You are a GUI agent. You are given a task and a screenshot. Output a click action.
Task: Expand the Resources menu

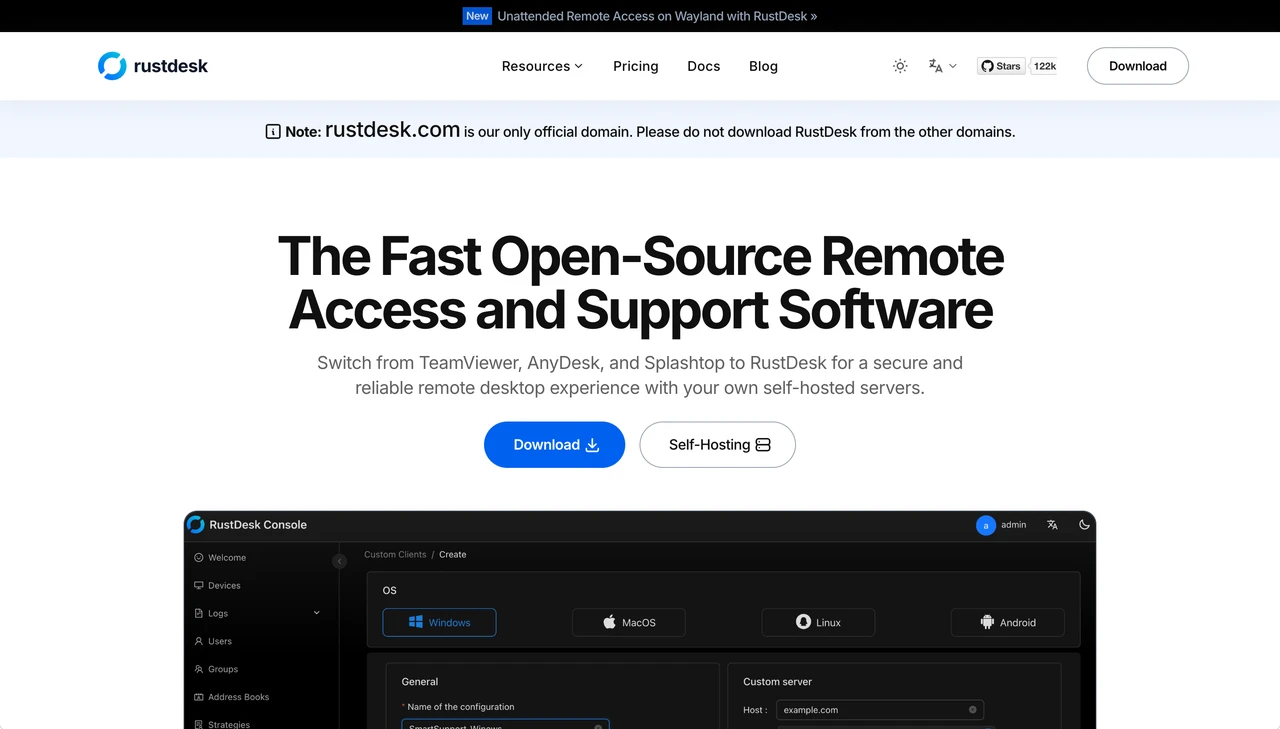pyautogui.click(x=542, y=66)
